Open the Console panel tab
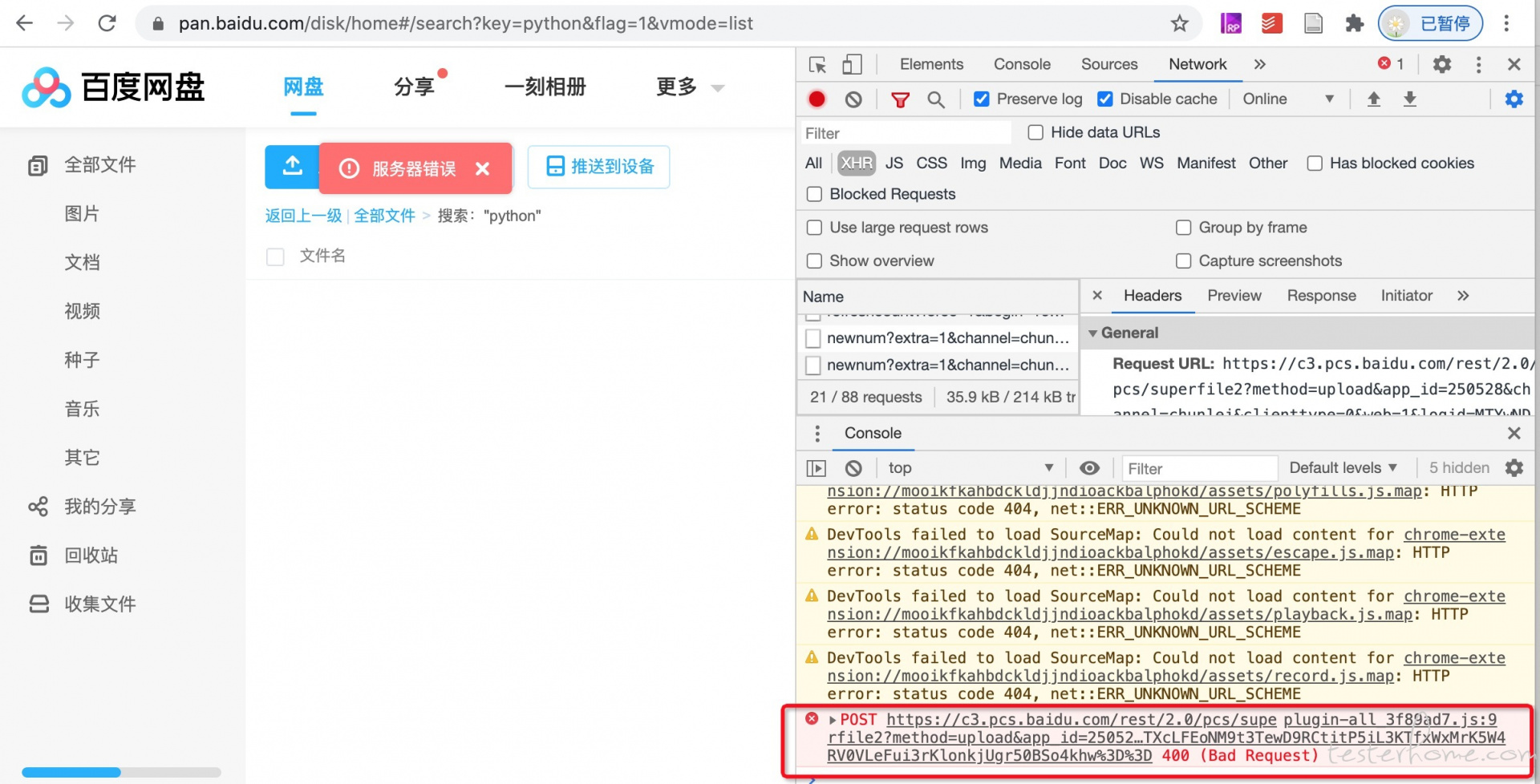This screenshot has width=1540, height=784. pos(1022,64)
